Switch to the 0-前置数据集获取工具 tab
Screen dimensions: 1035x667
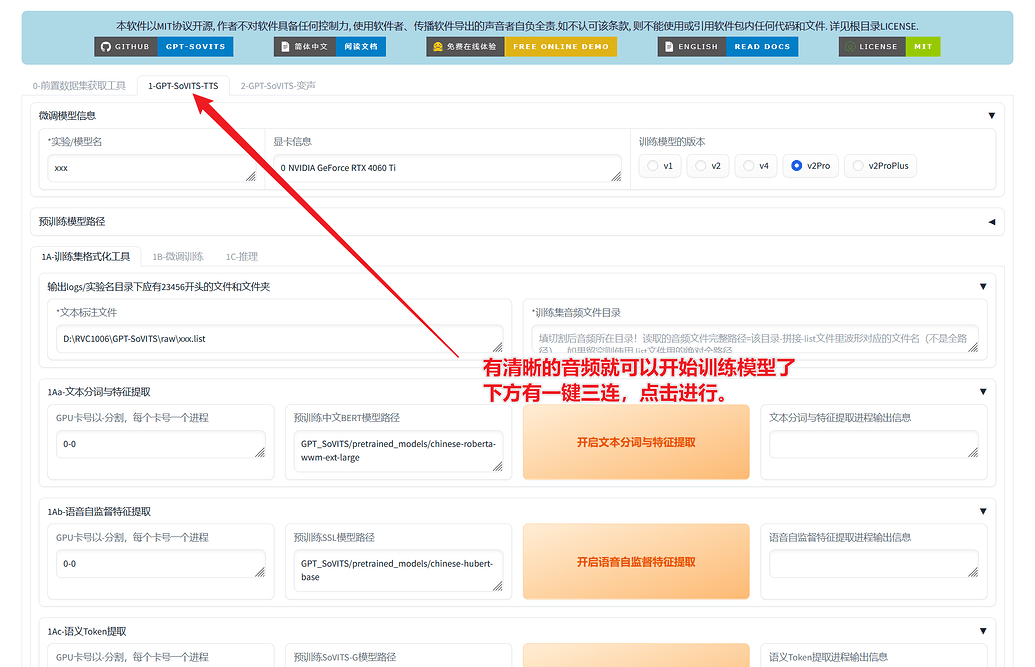(x=79, y=86)
